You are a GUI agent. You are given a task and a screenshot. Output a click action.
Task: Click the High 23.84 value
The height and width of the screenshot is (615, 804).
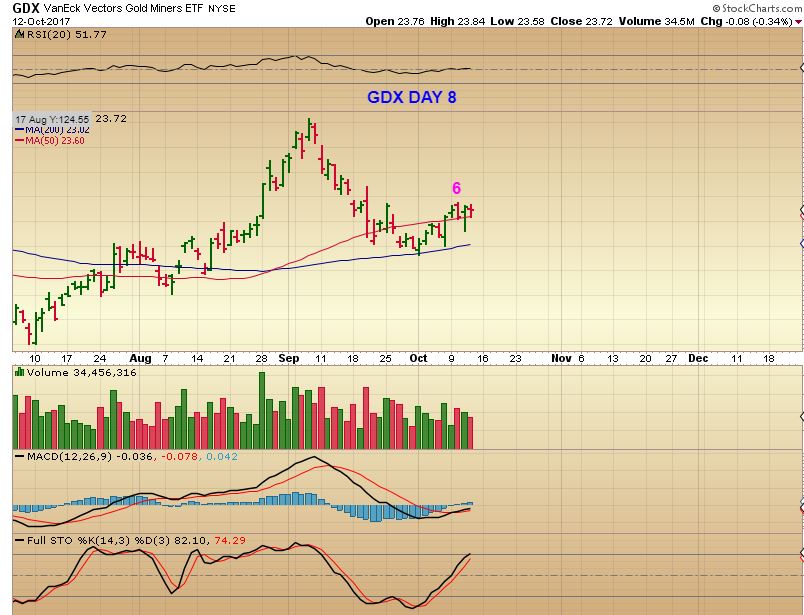point(457,22)
